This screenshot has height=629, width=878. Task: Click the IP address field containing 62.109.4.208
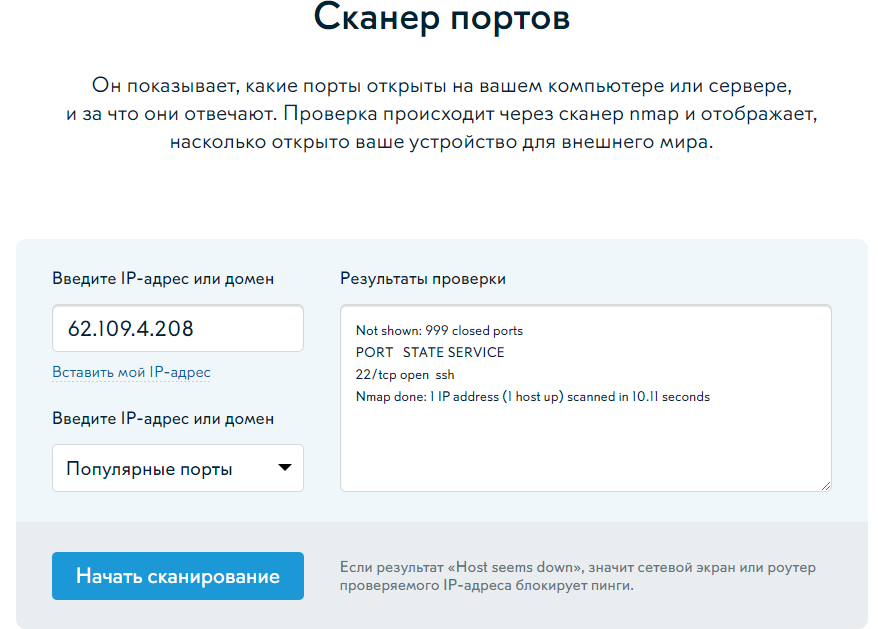pos(178,328)
